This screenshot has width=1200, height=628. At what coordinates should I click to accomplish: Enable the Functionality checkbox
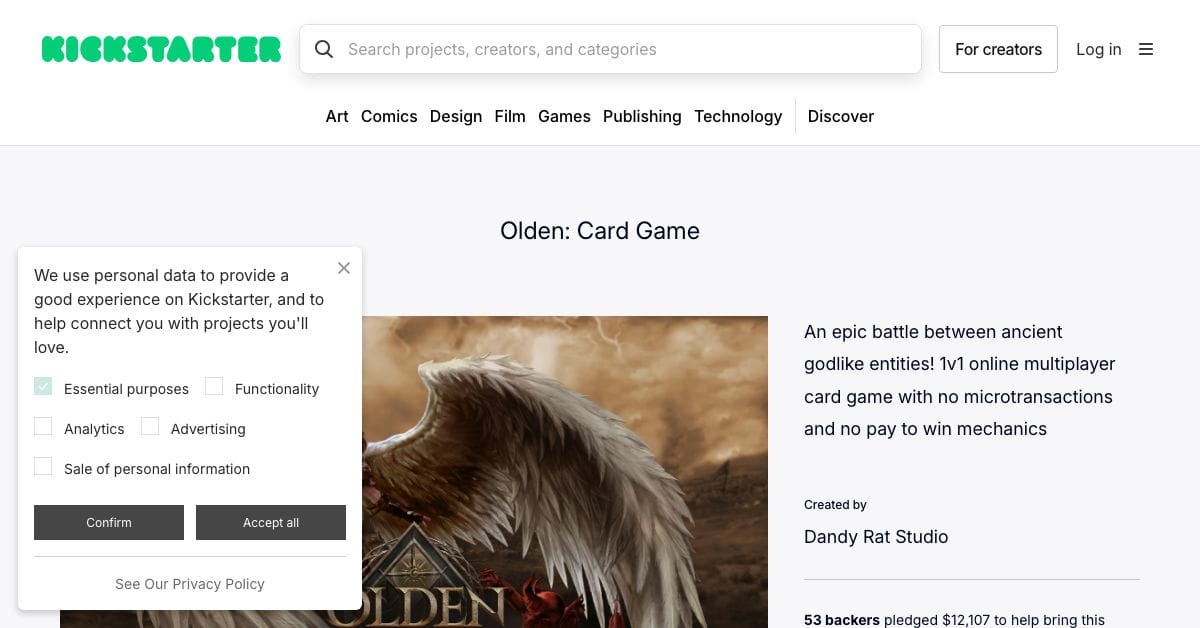coord(214,386)
